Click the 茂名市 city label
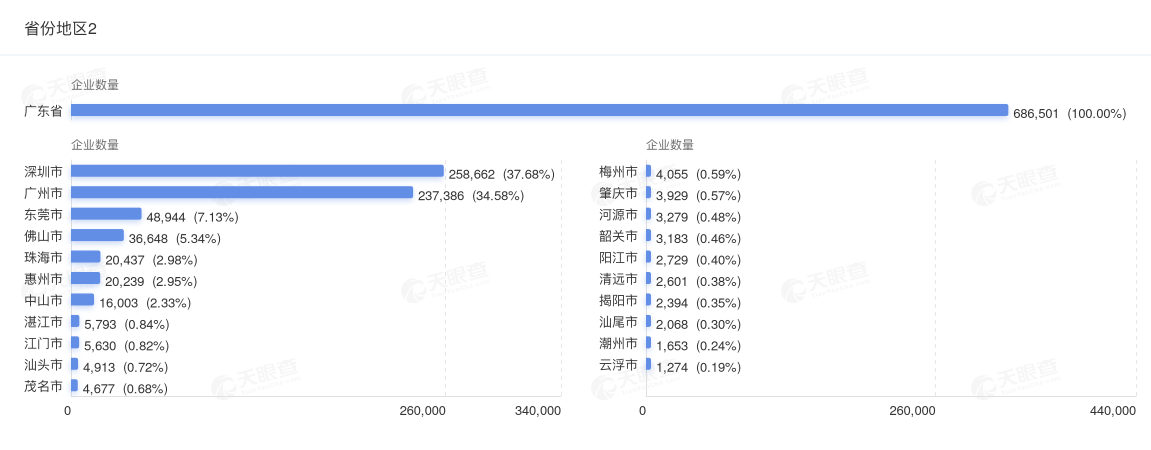The width and height of the screenshot is (1151, 450). click(x=43, y=387)
